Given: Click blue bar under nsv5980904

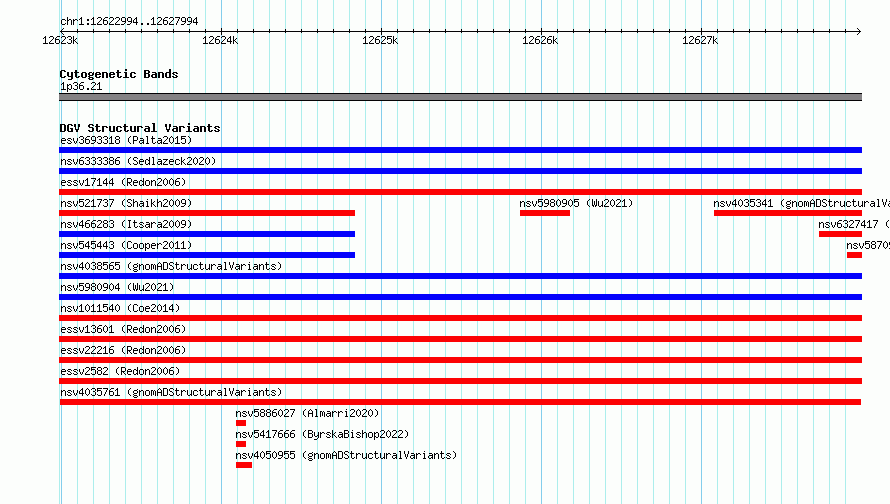Looking at the screenshot, I should pos(460,297).
